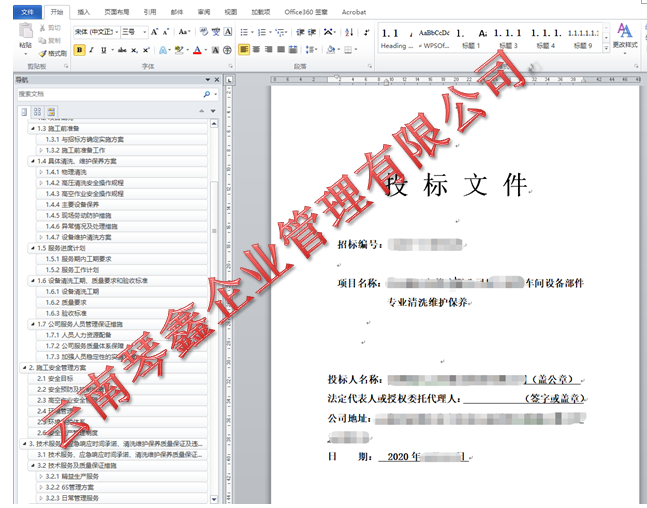Click the magnifier in navigation search box
This screenshot has width=647, height=508.
[207, 94]
